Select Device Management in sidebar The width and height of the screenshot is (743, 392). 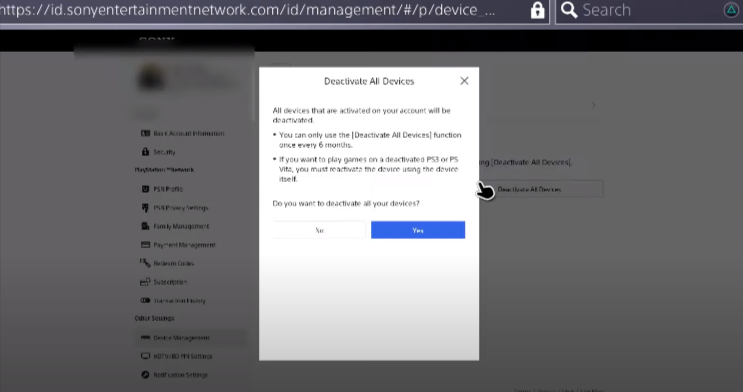pyautogui.click(x=190, y=338)
